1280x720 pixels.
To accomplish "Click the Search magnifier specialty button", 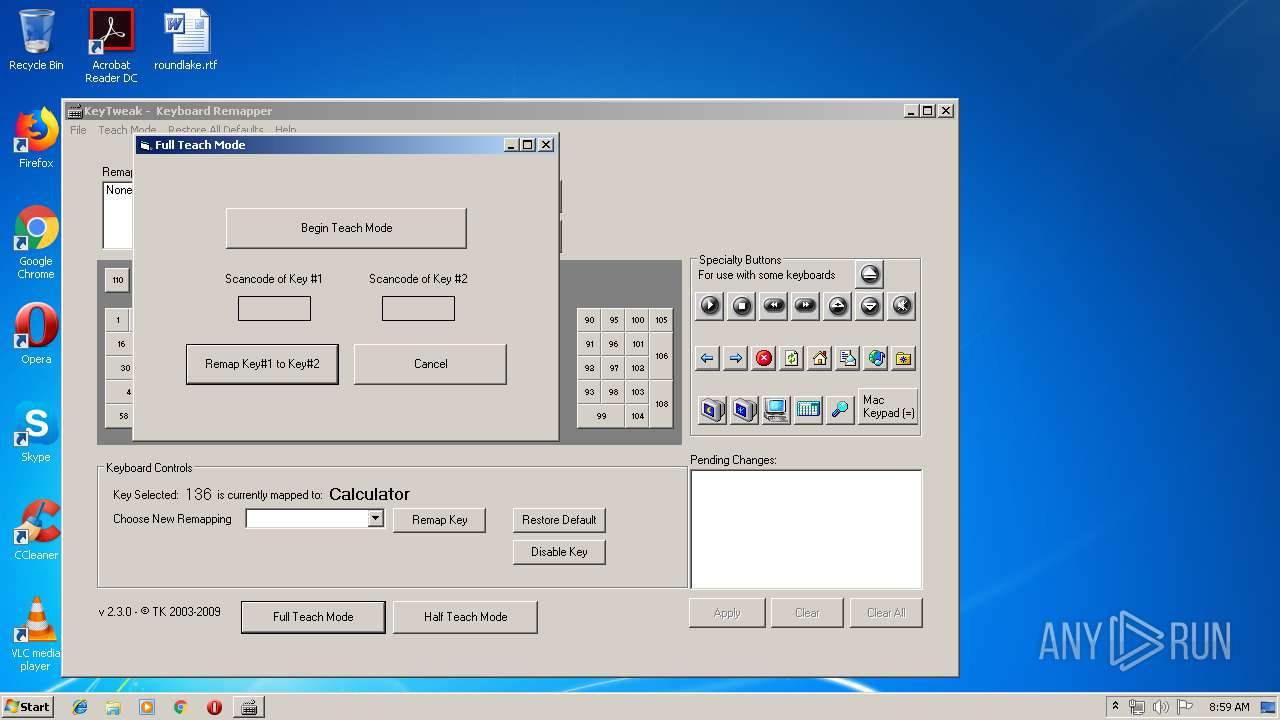I will click(840, 409).
